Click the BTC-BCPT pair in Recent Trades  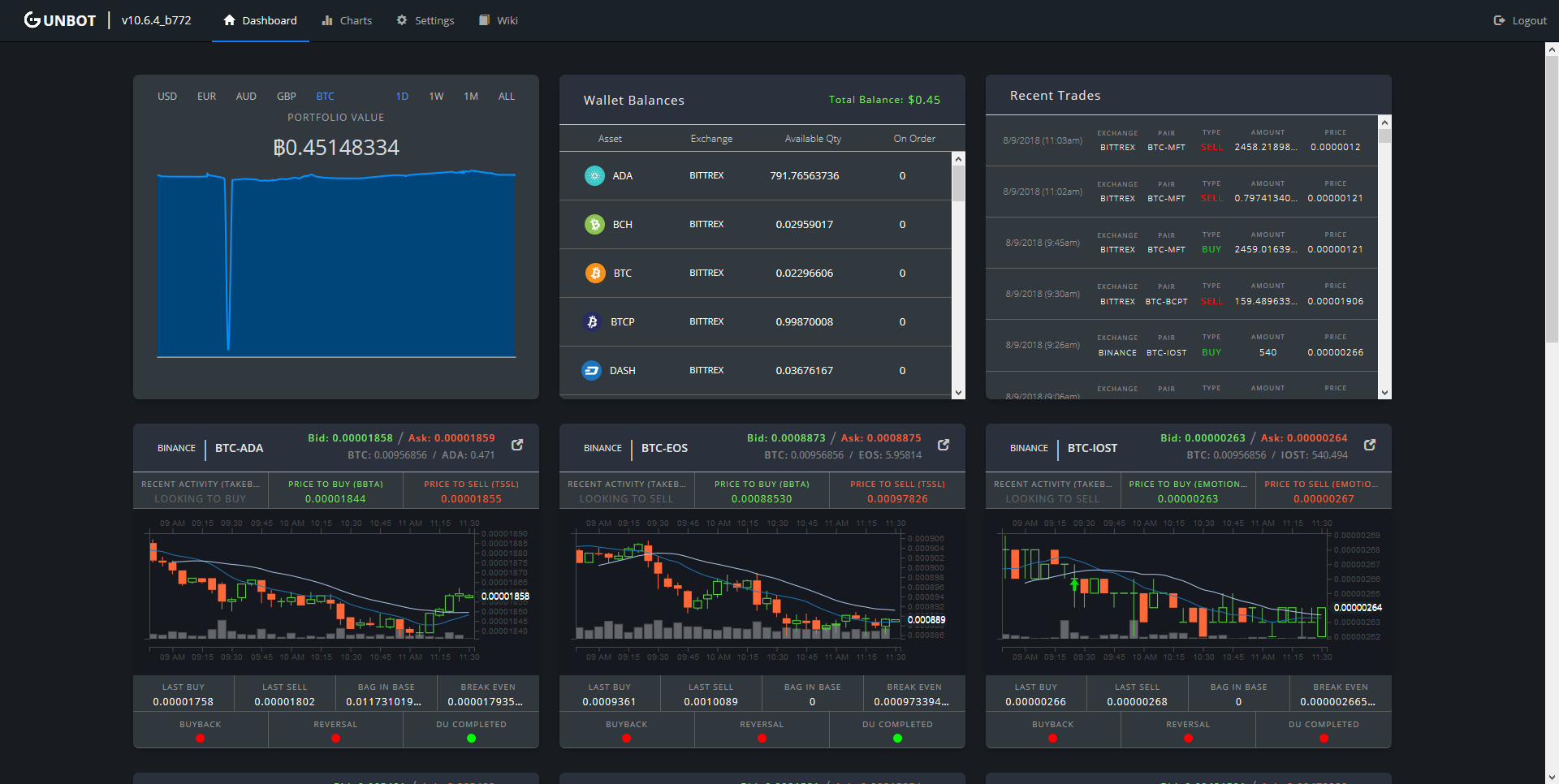(1166, 301)
